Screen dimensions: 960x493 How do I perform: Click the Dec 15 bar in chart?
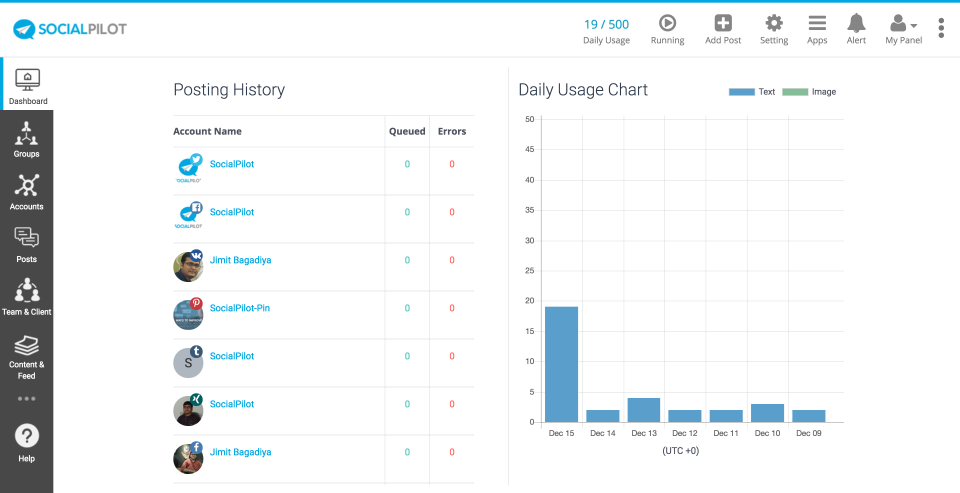click(x=561, y=364)
